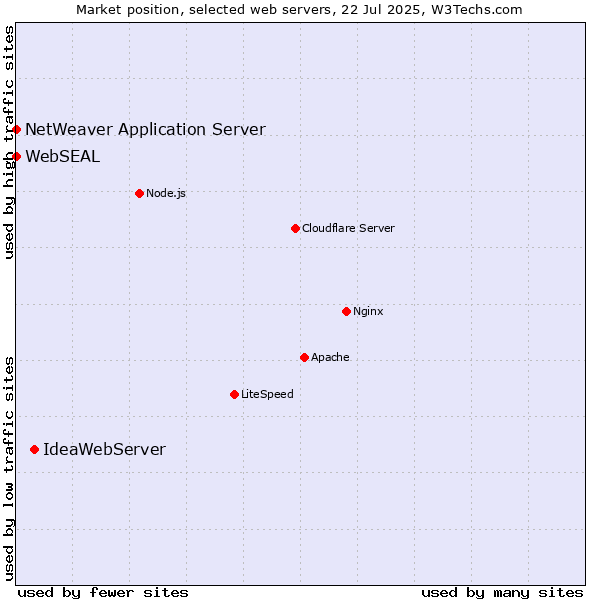Click the 'used by many sites' axis label
Image resolution: width=600 pixels, height=600 pixels.
(502, 593)
